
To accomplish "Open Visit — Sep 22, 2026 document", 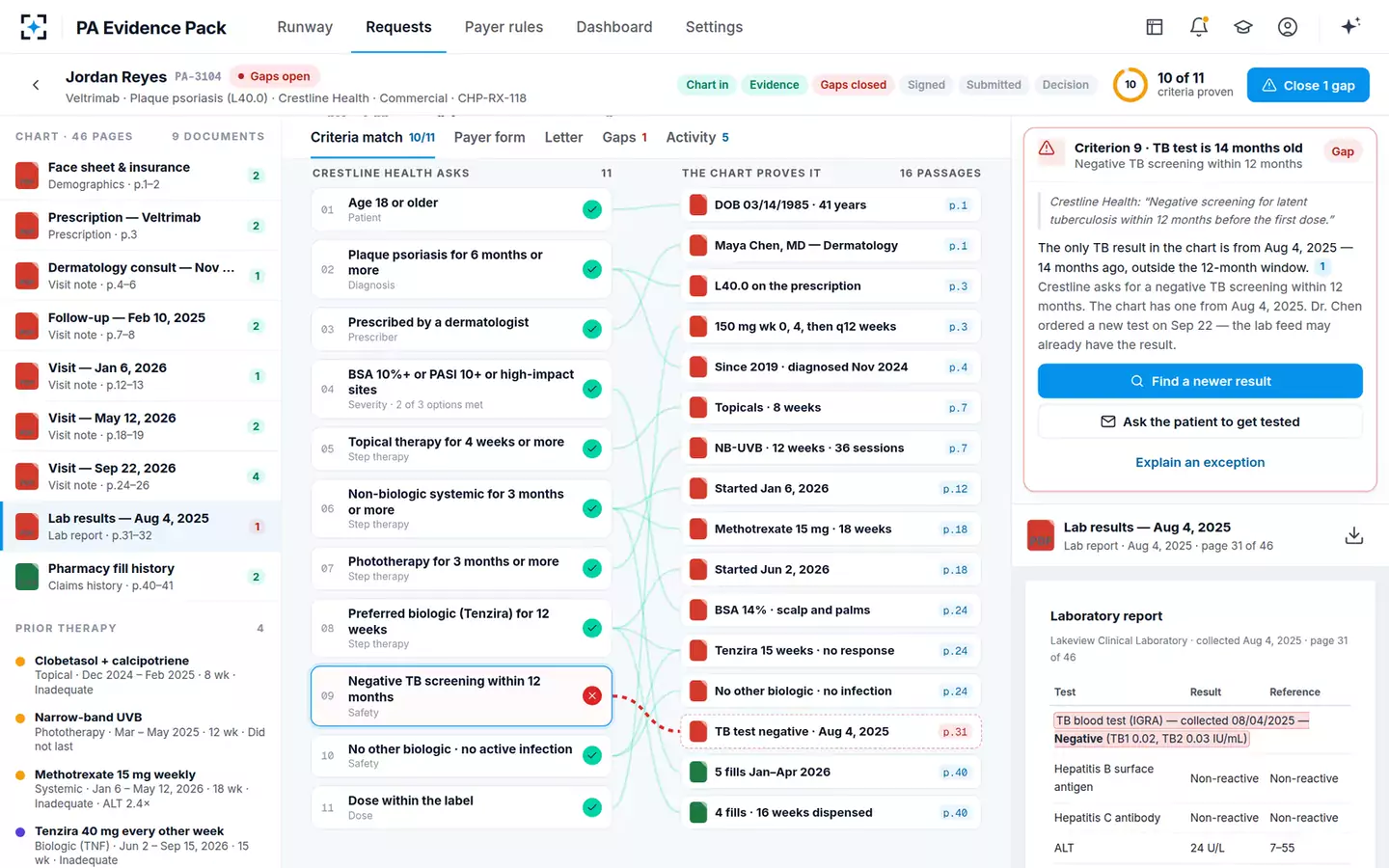I will pos(140,476).
